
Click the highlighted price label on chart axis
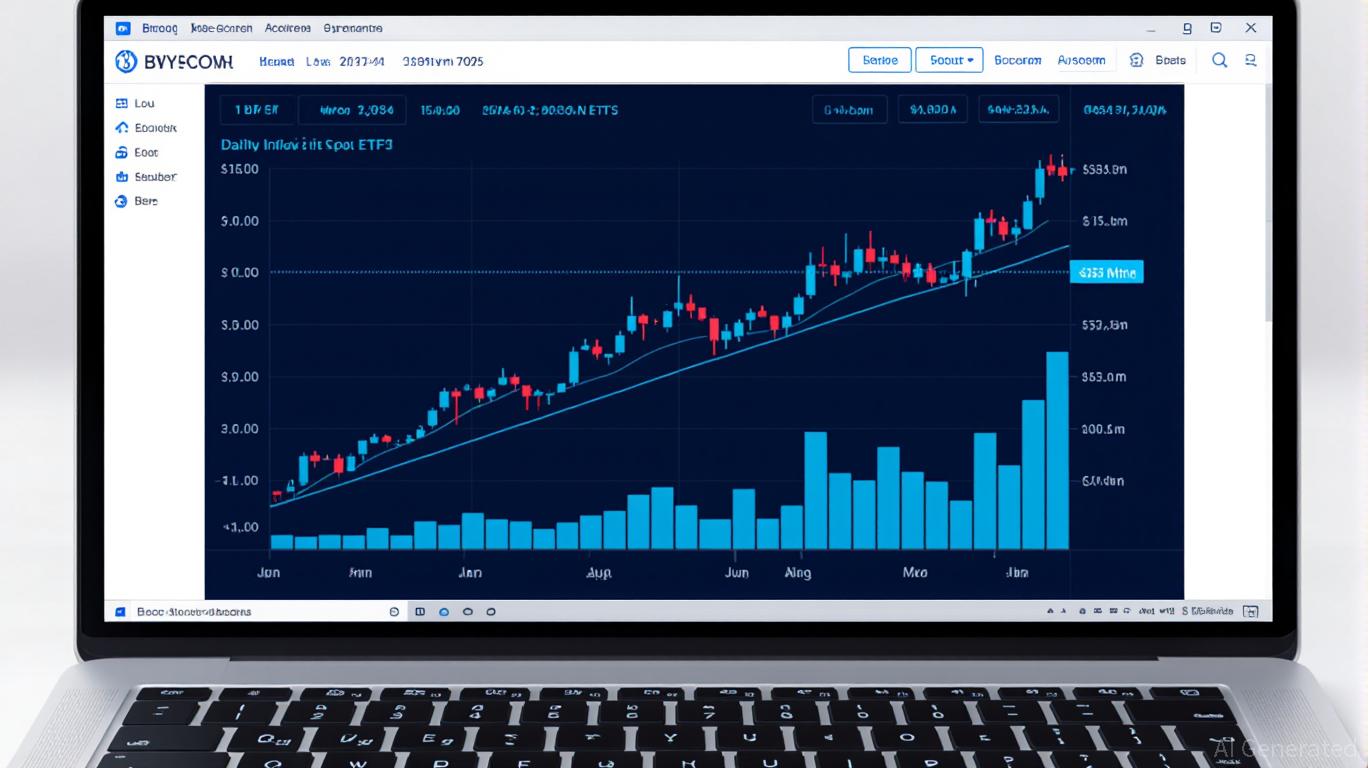tap(1105, 272)
